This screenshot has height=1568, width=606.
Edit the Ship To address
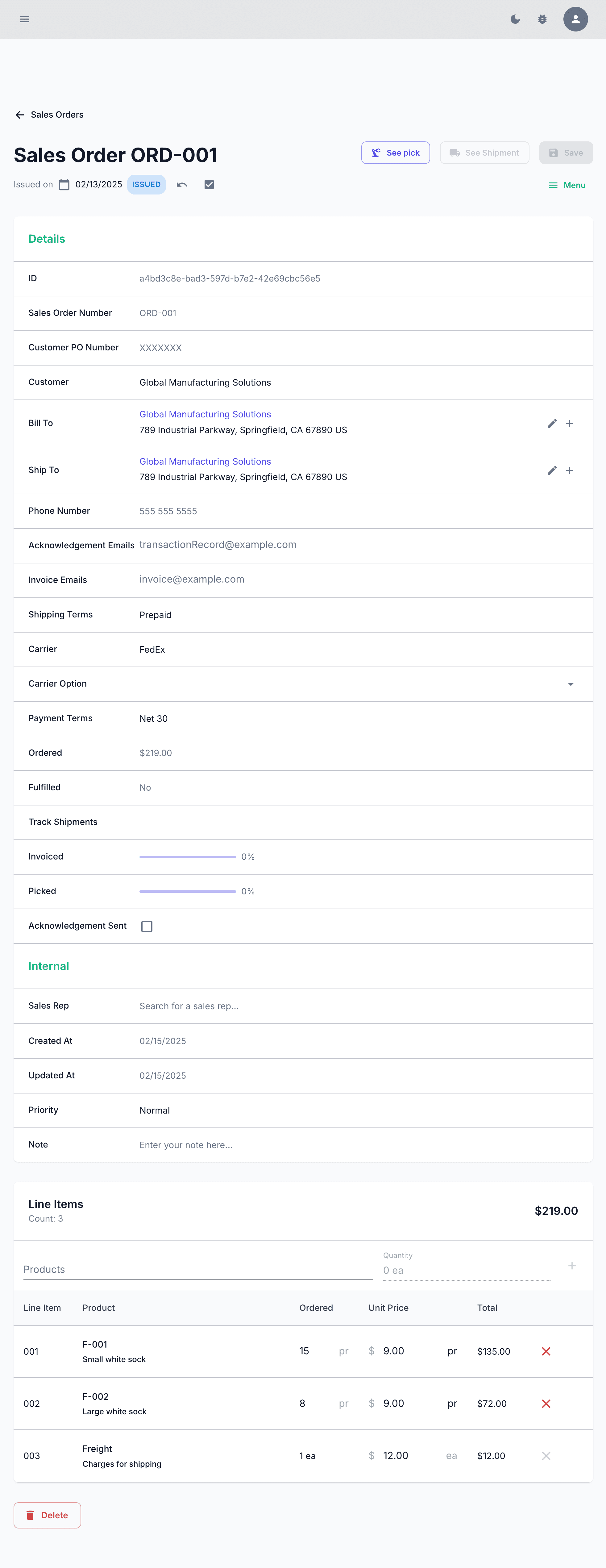point(552,470)
